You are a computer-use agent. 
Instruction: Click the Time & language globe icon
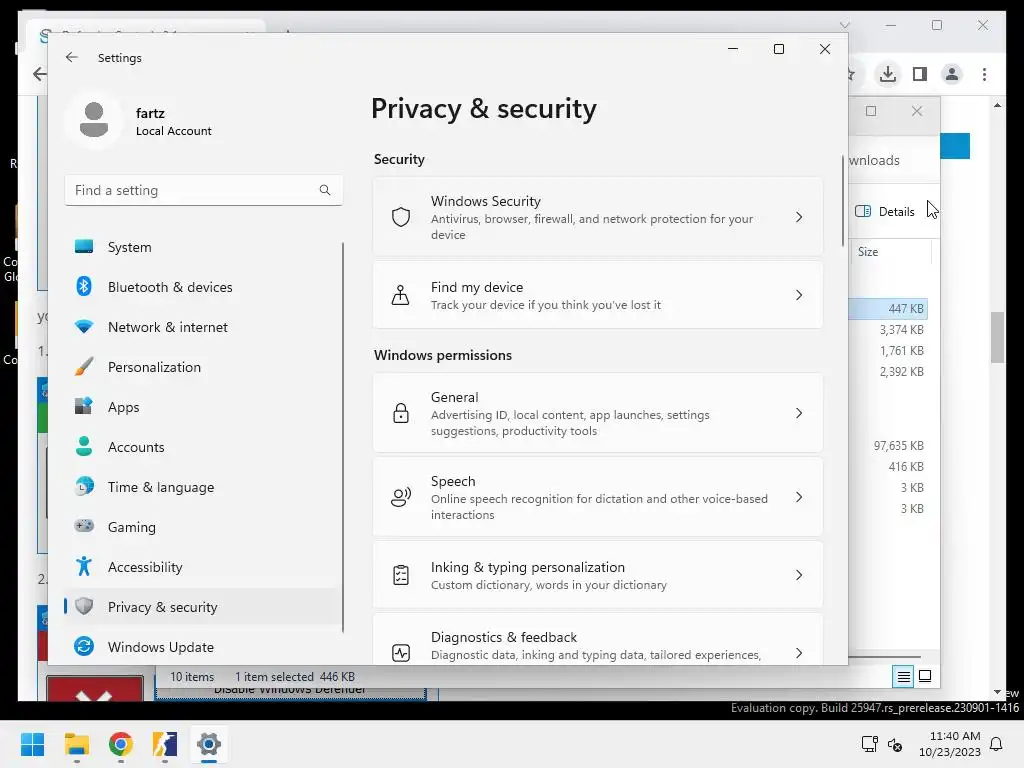[84, 486]
